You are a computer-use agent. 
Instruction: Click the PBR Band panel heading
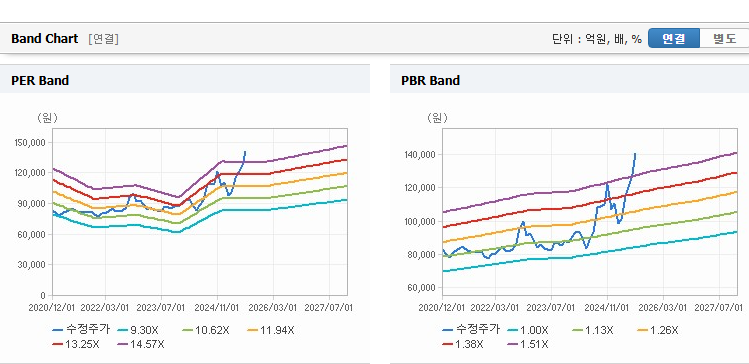pos(430,81)
